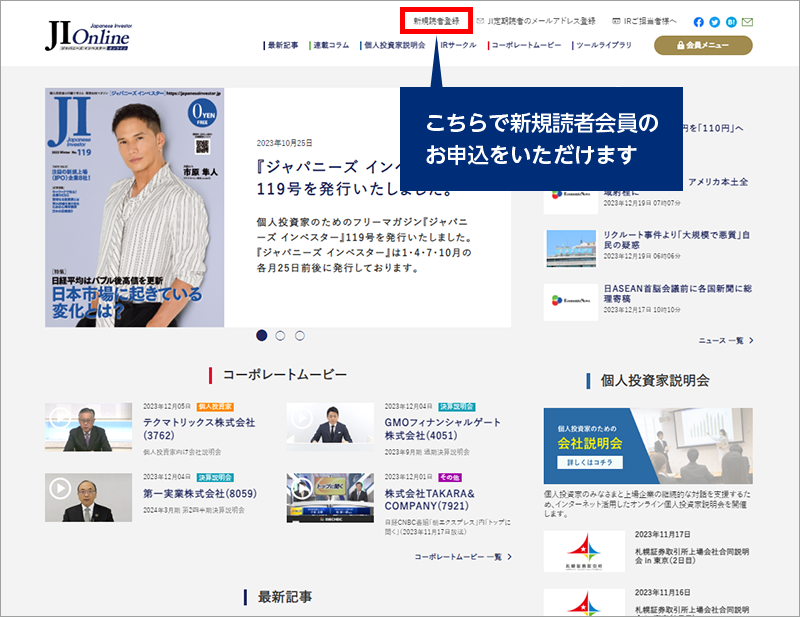Click the date 2023年10月25日 above the headline
Screen dimensions: 800x617
point(284,143)
